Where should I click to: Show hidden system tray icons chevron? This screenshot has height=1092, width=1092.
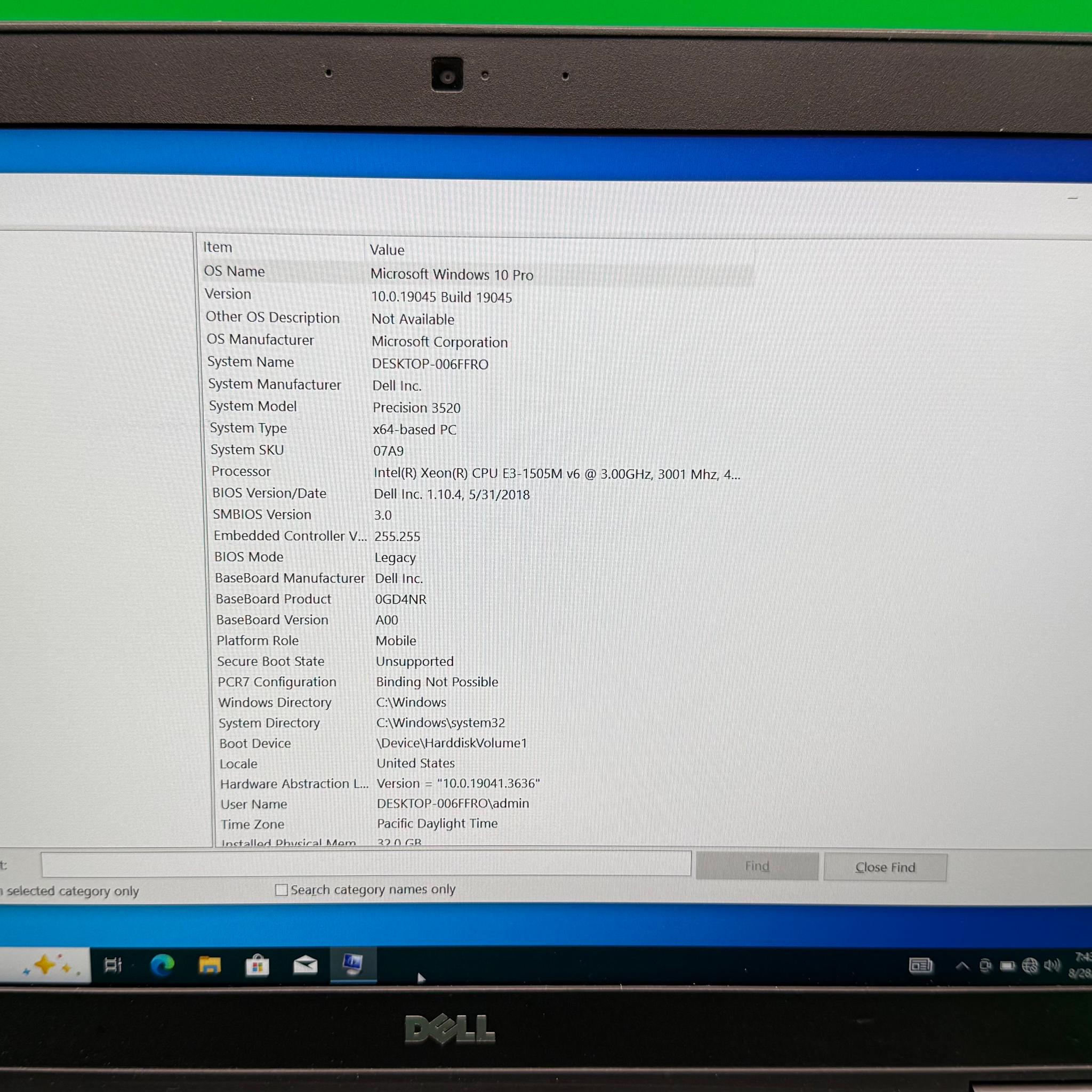pos(962,966)
